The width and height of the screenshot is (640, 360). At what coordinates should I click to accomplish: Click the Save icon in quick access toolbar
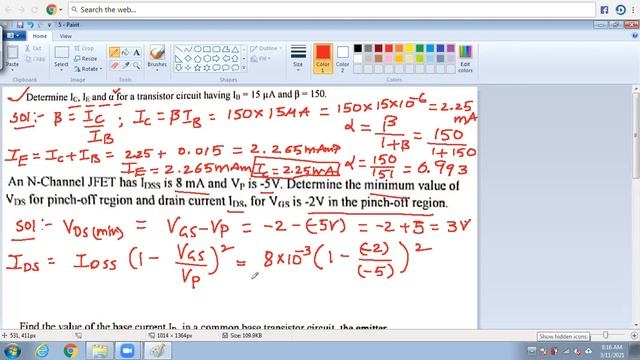pos(20,25)
